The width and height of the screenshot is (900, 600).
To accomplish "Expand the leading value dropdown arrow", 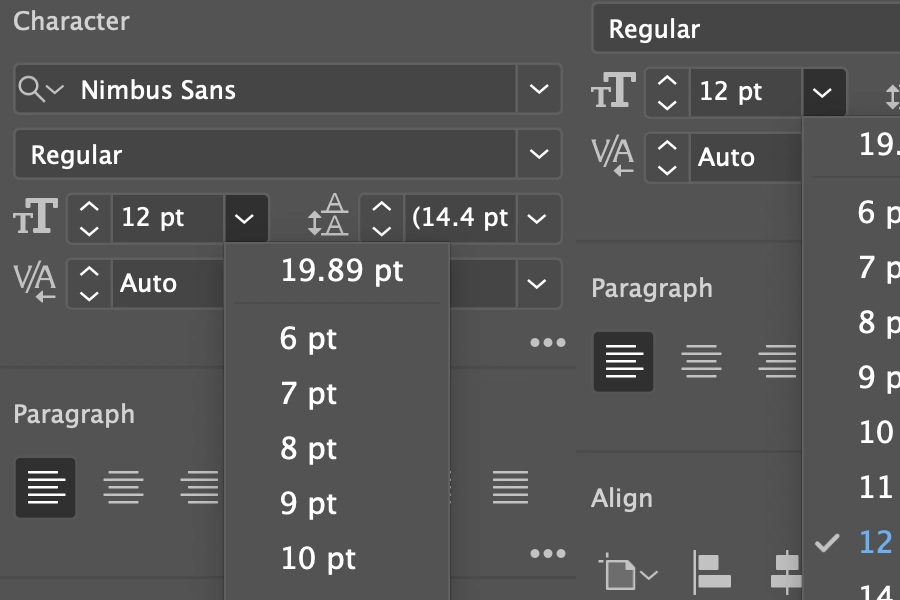I will [x=537, y=218].
